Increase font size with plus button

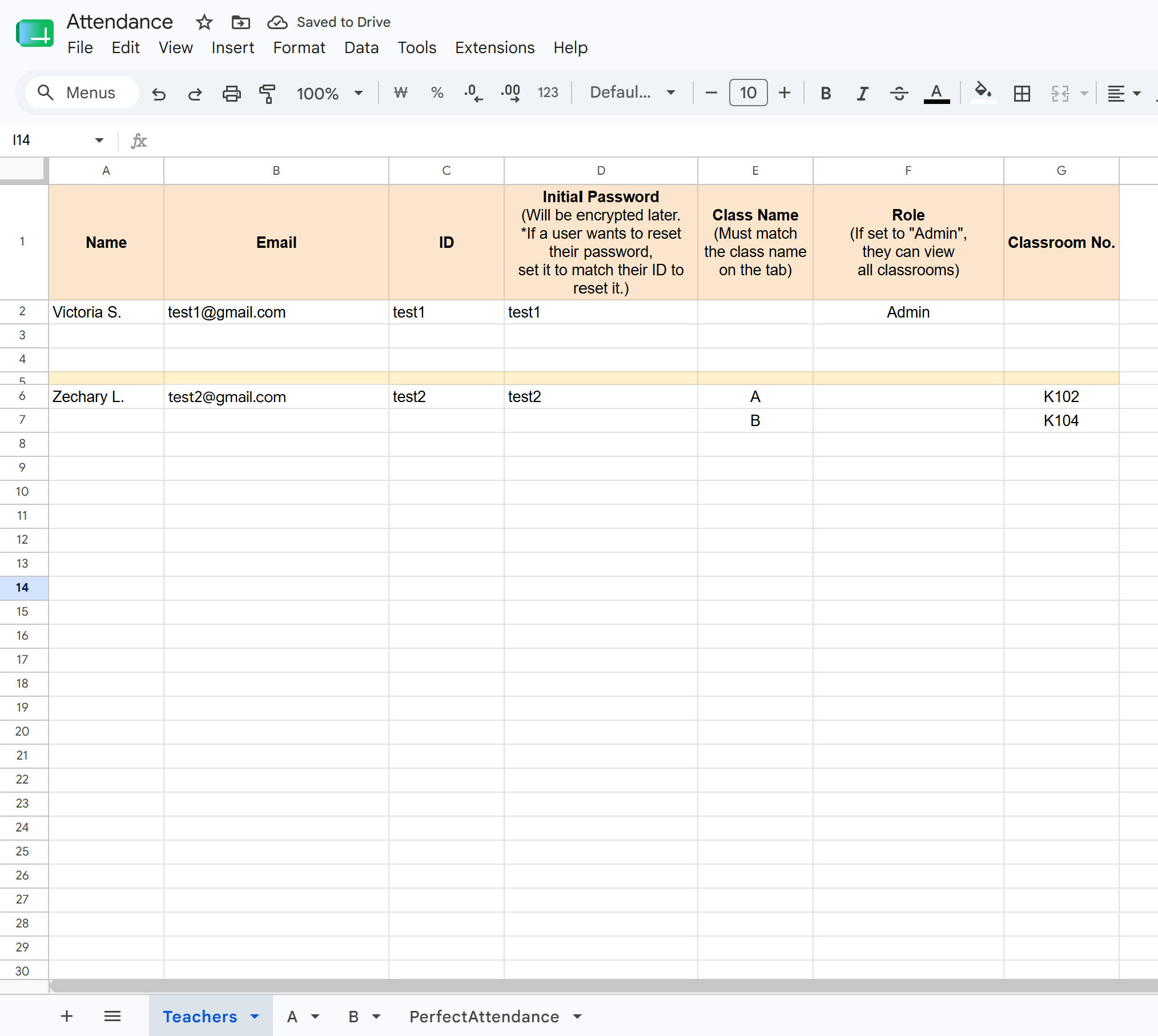[x=785, y=93]
